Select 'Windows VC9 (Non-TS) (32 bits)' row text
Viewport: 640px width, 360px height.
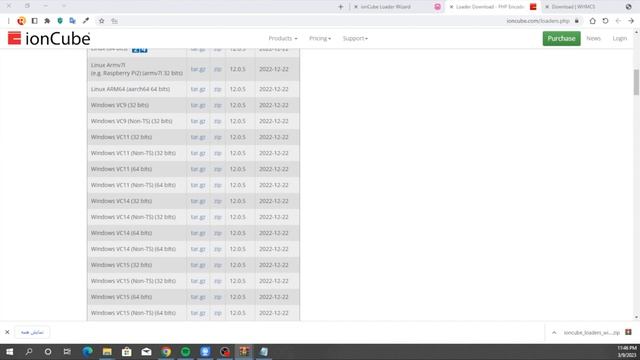[x=131, y=121]
